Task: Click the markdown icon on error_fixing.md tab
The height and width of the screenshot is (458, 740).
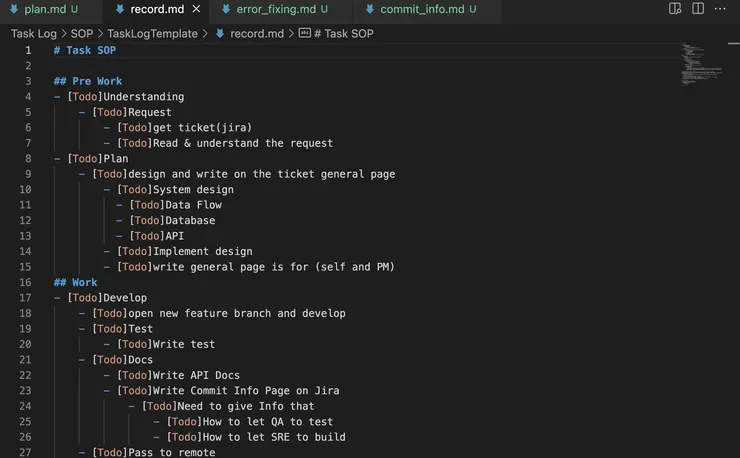Action: pyautogui.click(x=226, y=9)
